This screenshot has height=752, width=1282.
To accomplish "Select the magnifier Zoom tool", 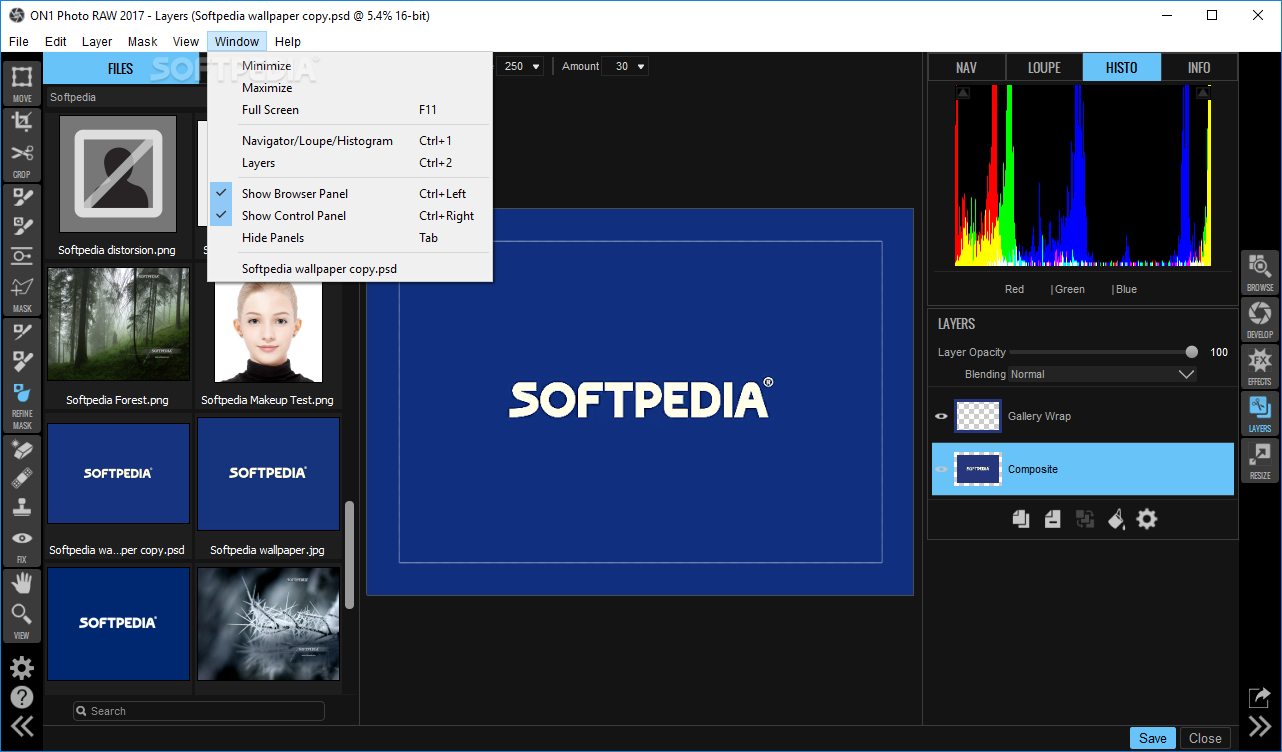I will (22, 613).
